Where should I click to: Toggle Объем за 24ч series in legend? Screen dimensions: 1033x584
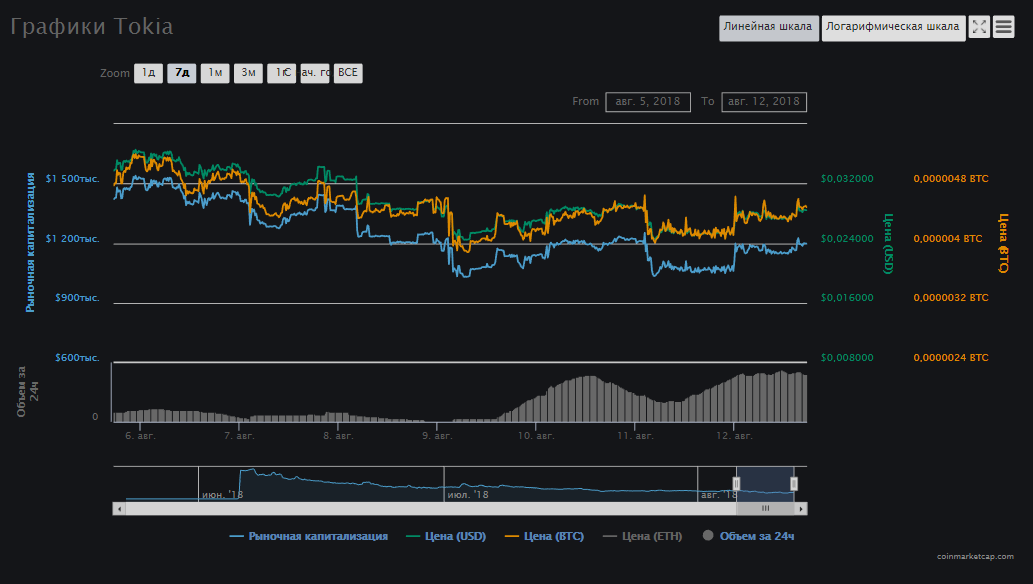(748, 537)
